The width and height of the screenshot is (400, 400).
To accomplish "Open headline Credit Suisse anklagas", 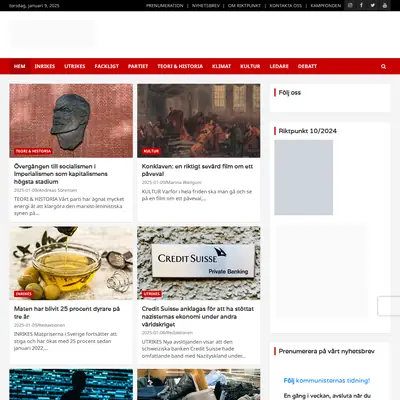I will pos(198,316).
